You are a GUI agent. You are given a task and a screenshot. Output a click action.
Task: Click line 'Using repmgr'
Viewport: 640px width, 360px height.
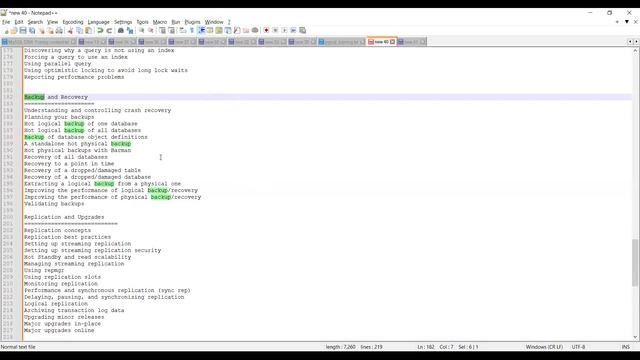click(44, 270)
